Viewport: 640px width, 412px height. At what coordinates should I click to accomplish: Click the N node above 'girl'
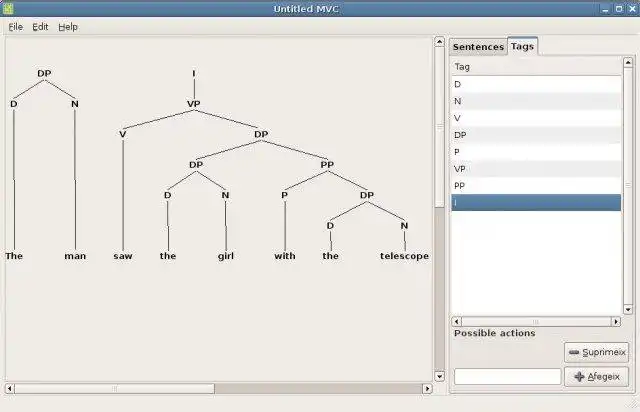[x=225, y=195]
